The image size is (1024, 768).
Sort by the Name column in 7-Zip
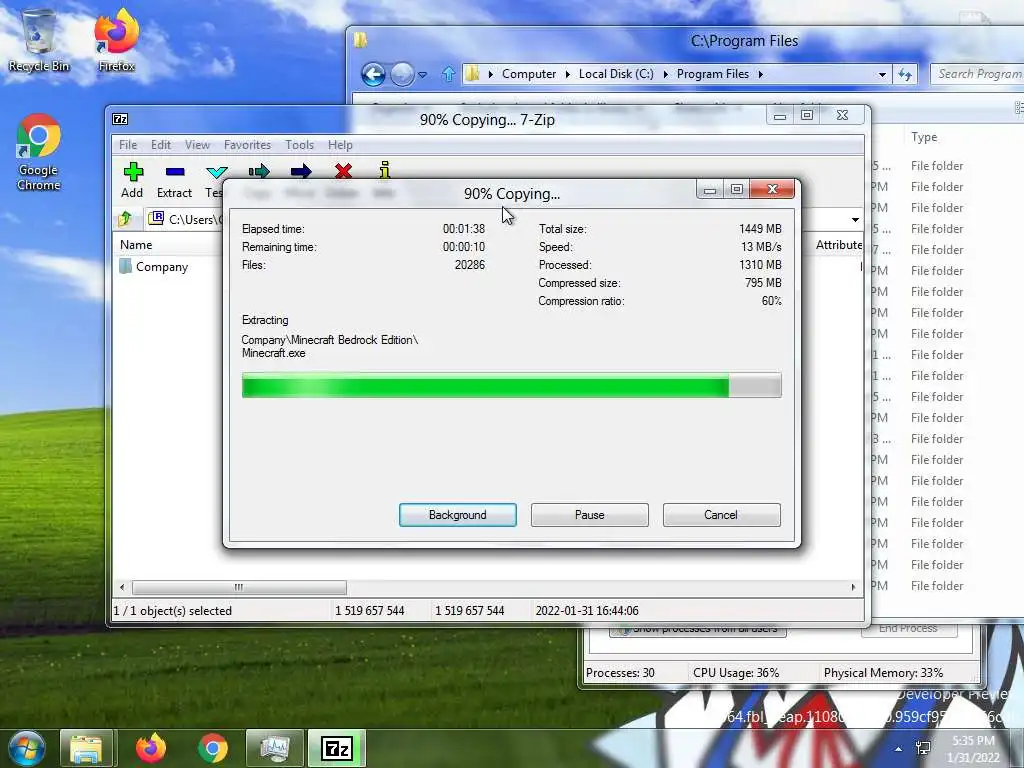136,245
